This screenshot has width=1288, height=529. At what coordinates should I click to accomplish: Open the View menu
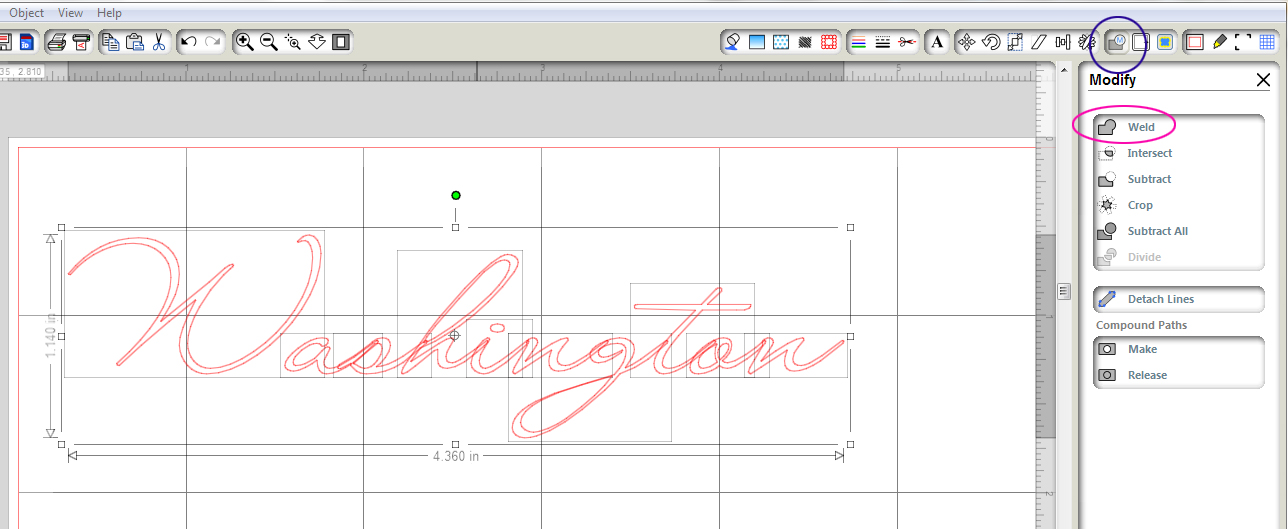(x=71, y=13)
